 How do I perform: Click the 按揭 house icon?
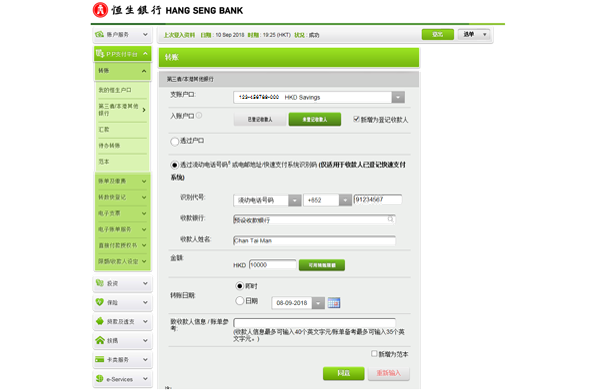(99, 340)
